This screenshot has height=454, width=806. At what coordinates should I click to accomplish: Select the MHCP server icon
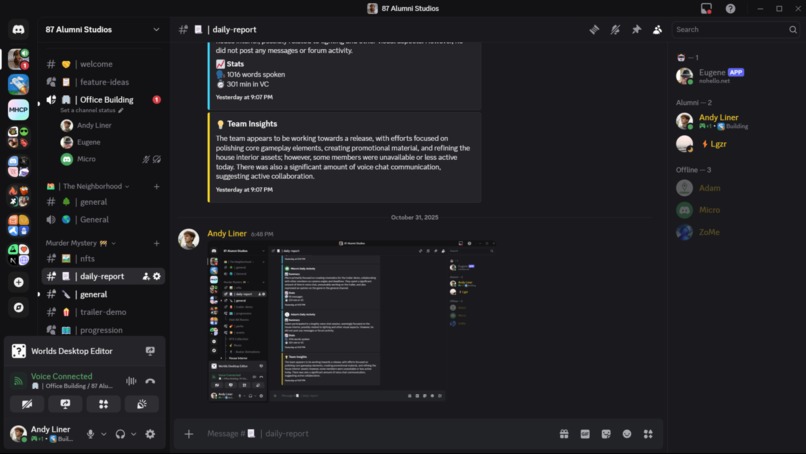tap(19, 110)
